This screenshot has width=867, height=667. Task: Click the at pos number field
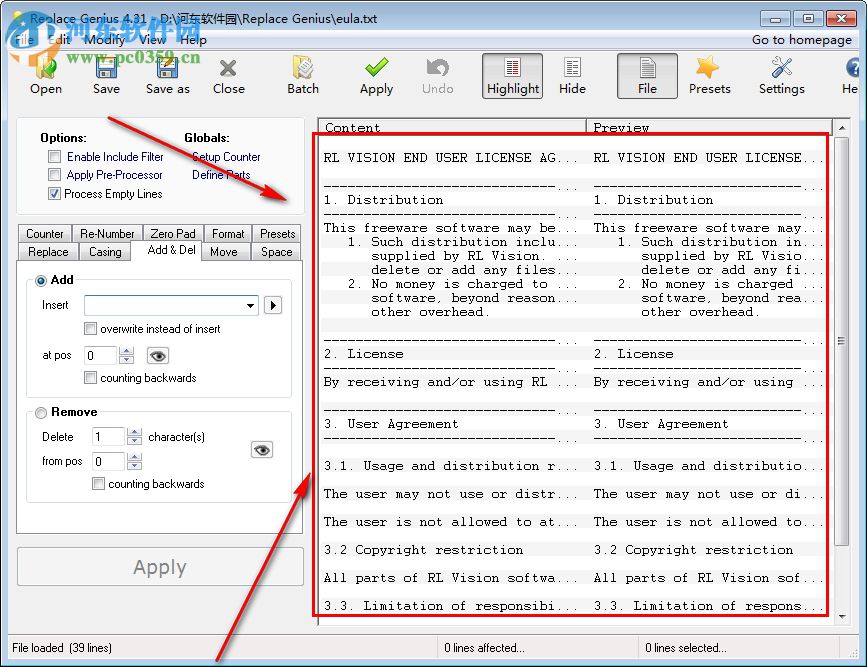pyautogui.click(x=100, y=355)
